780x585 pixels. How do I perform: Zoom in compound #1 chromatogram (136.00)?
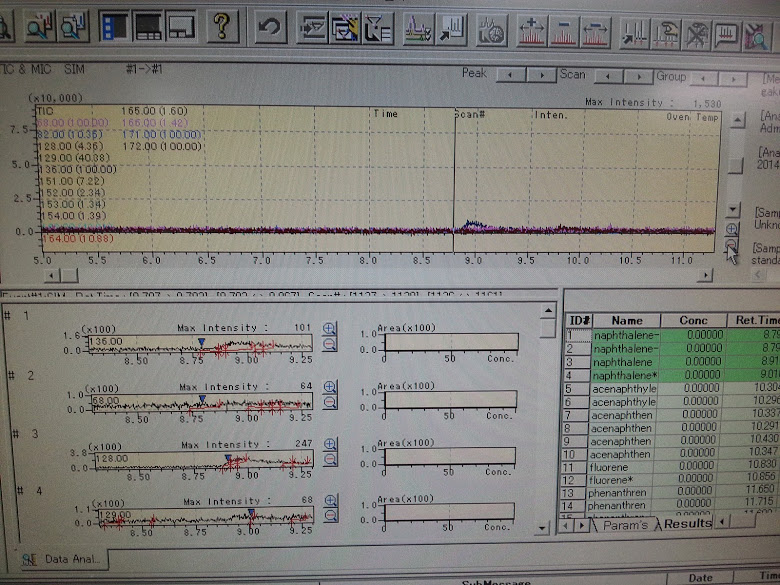(x=329, y=328)
